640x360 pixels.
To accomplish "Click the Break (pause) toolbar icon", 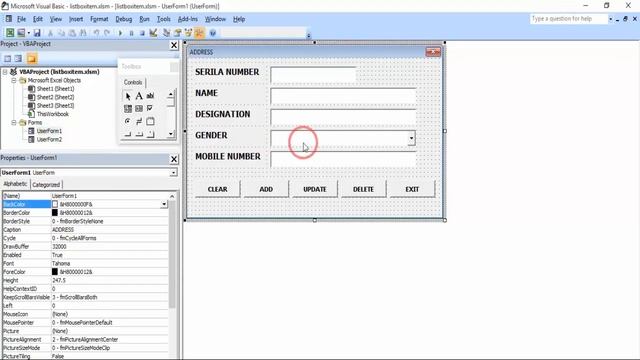I will pos(131,33).
